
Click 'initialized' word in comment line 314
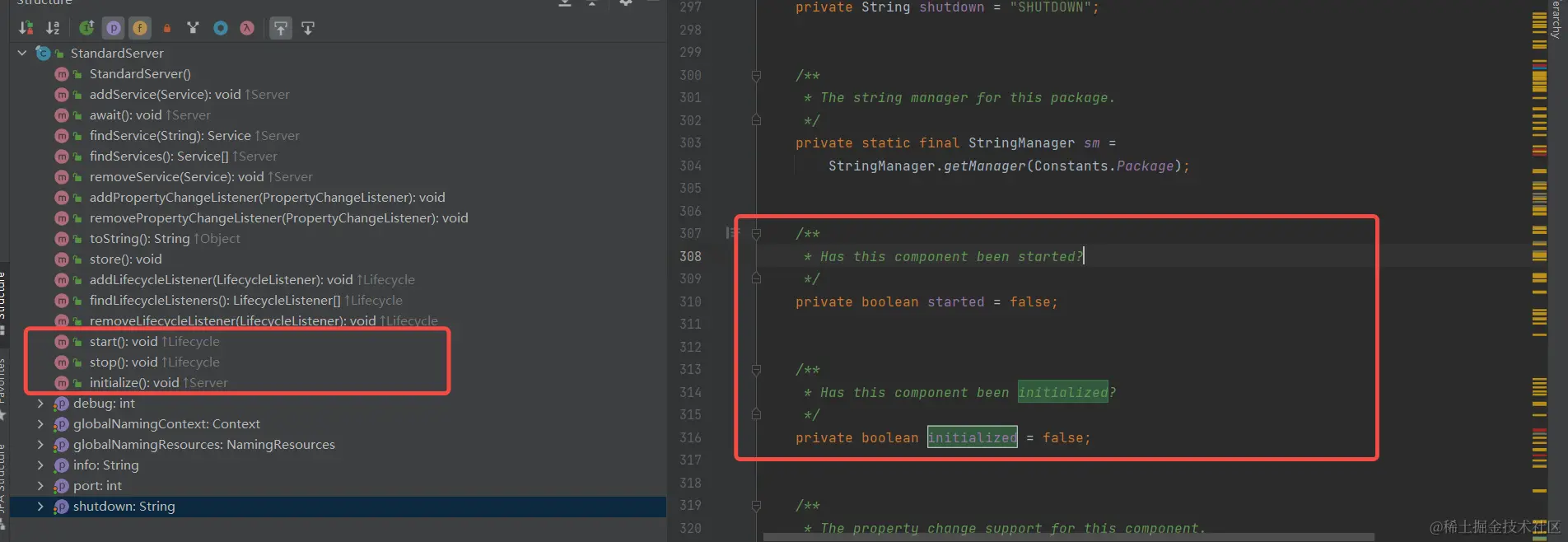1062,392
